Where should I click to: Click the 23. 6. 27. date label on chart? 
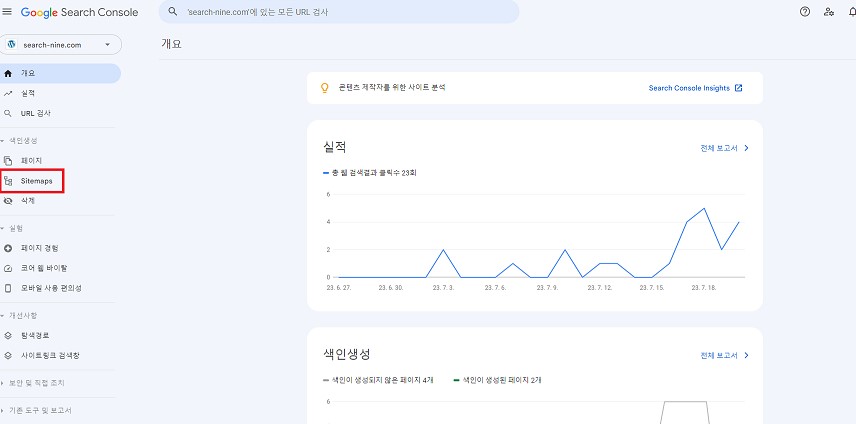(x=338, y=288)
